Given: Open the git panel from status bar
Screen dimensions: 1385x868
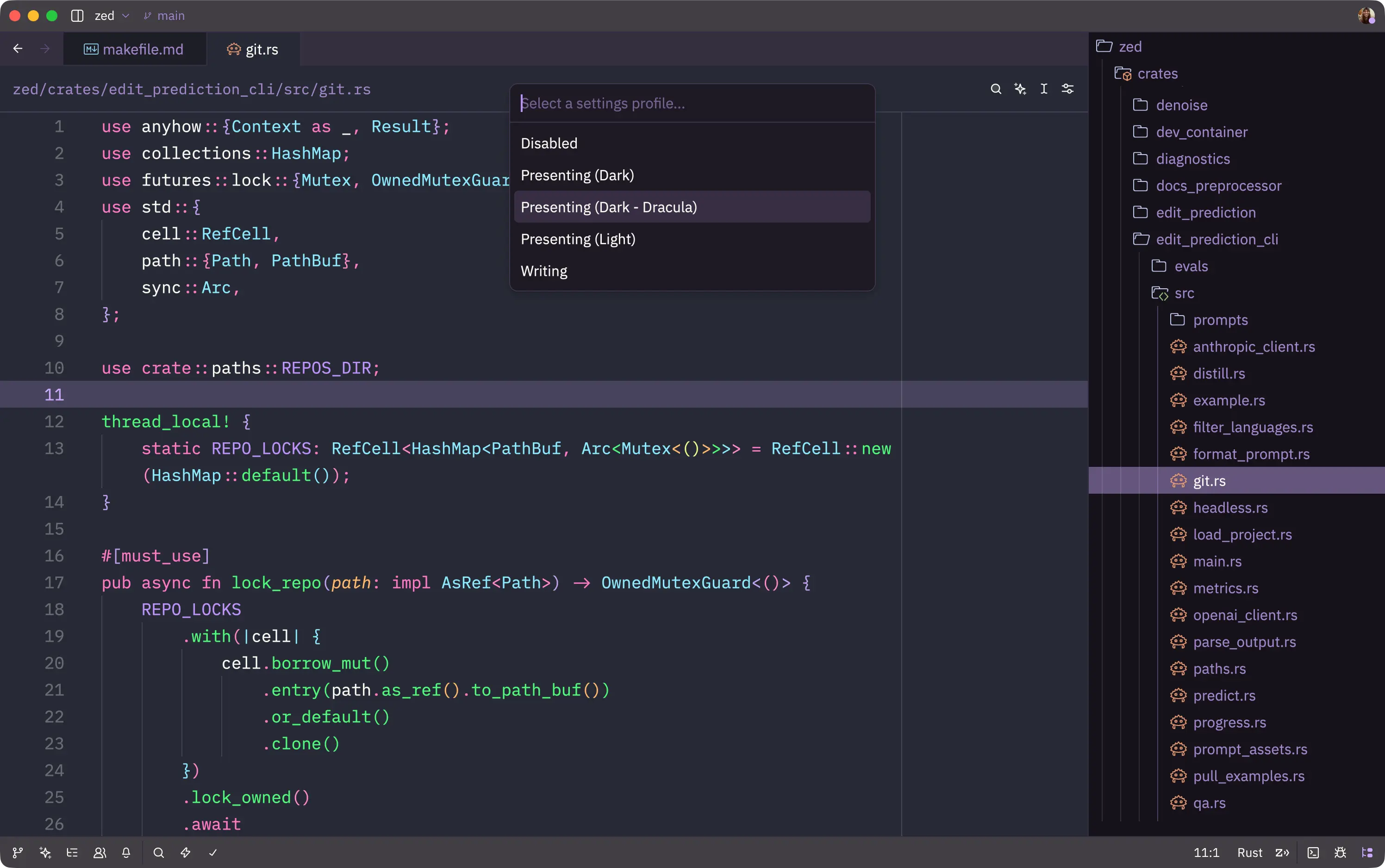Looking at the screenshot, I should [x=18, y=852].
